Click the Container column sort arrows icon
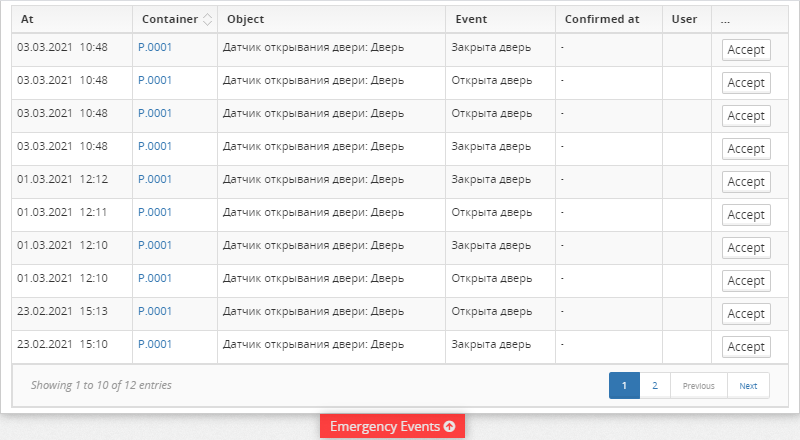This screenshot has height=440, width=800. tap(207, 19)
